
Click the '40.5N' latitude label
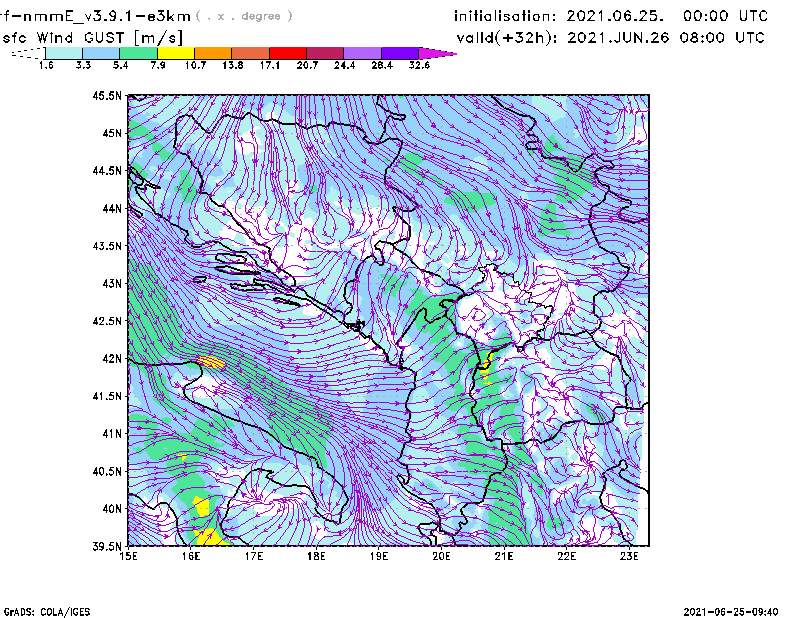[x=107, y=471]
